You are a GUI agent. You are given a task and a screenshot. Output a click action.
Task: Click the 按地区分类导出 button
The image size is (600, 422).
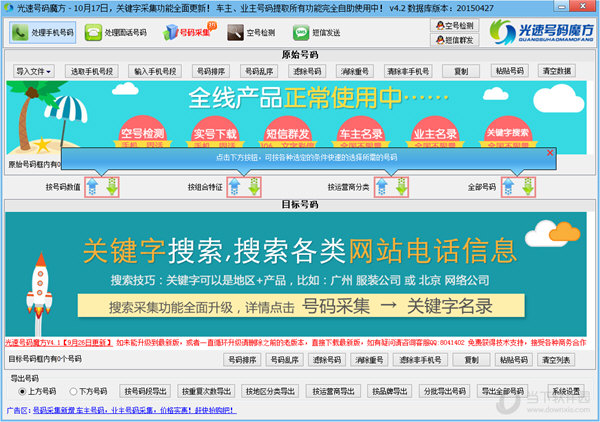pos(270,391)
